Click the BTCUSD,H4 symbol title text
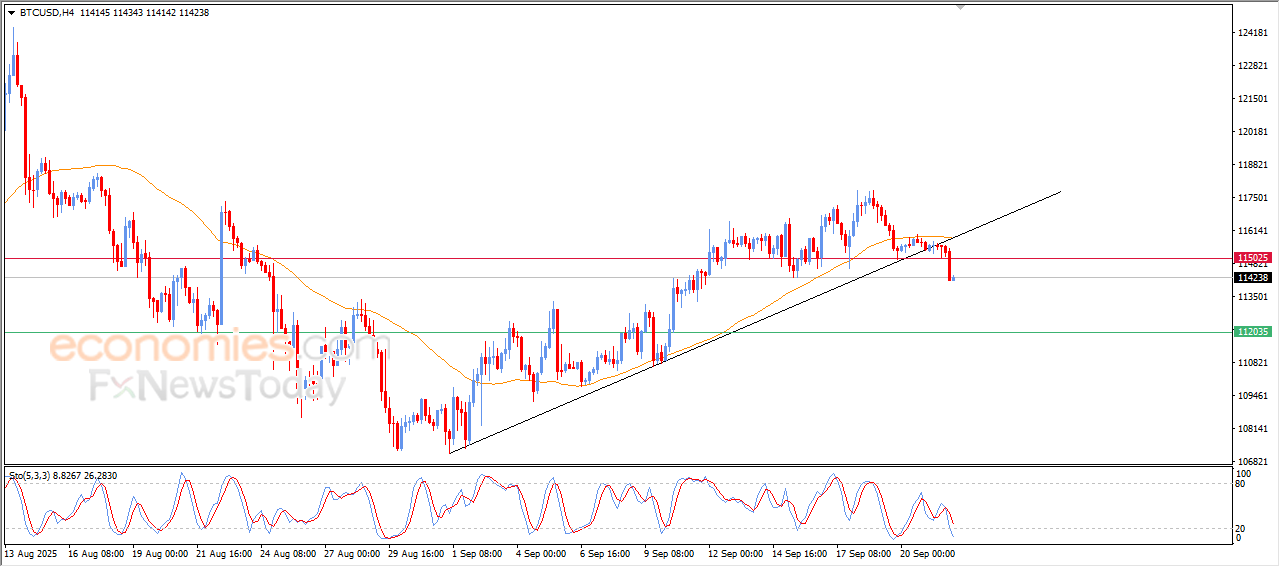1280x567 pixels. [x=47, y=13]
